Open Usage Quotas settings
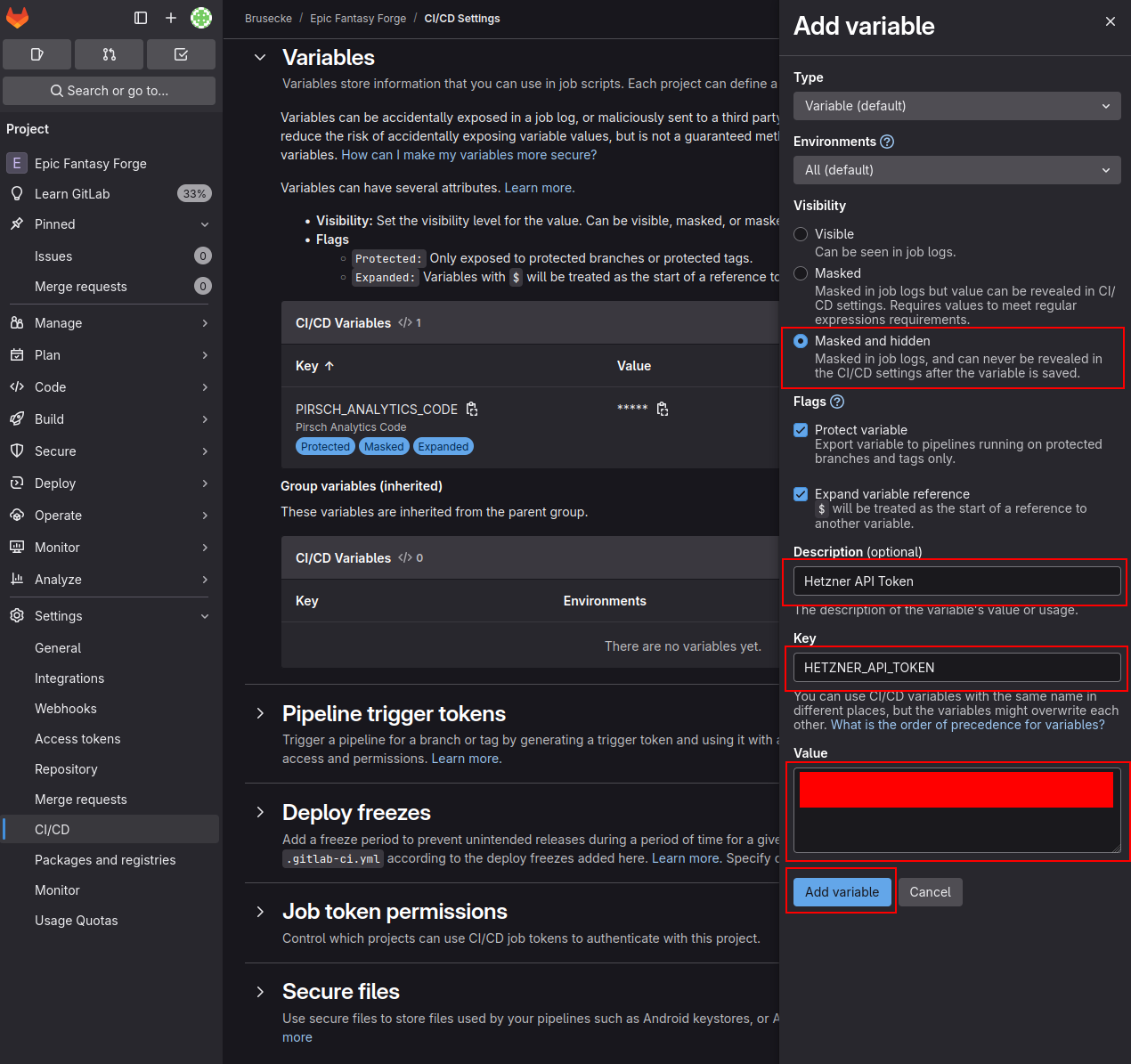This screenshot has width=1131, height=1064. pos(109,921)
